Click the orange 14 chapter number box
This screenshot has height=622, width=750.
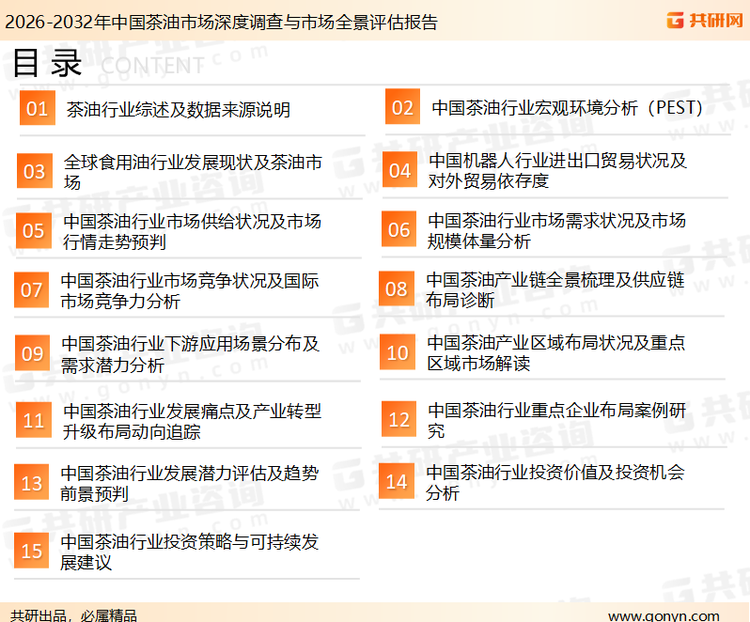pos(397,481)
